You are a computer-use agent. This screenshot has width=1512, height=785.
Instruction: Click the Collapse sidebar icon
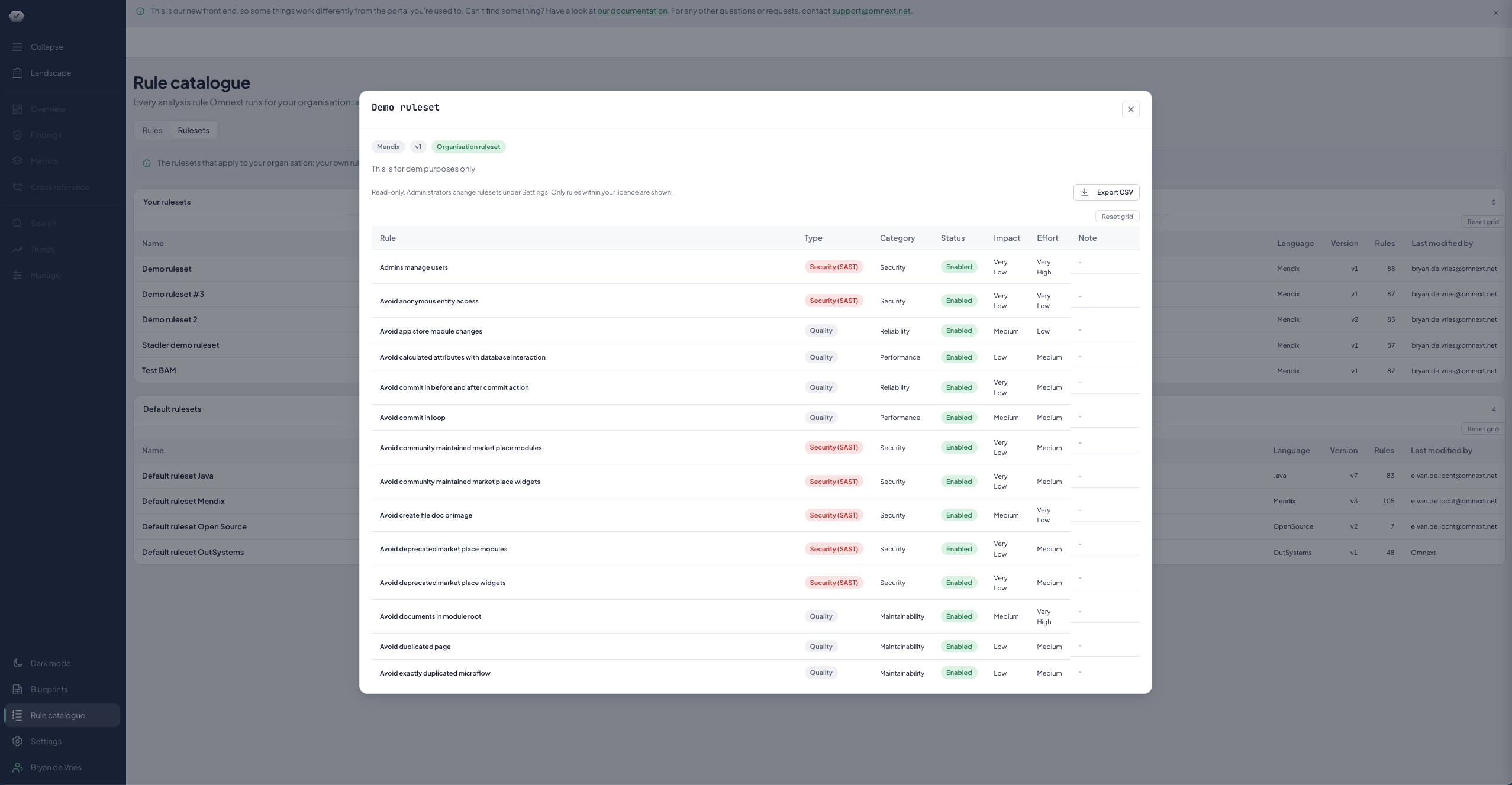click(18, 47)
